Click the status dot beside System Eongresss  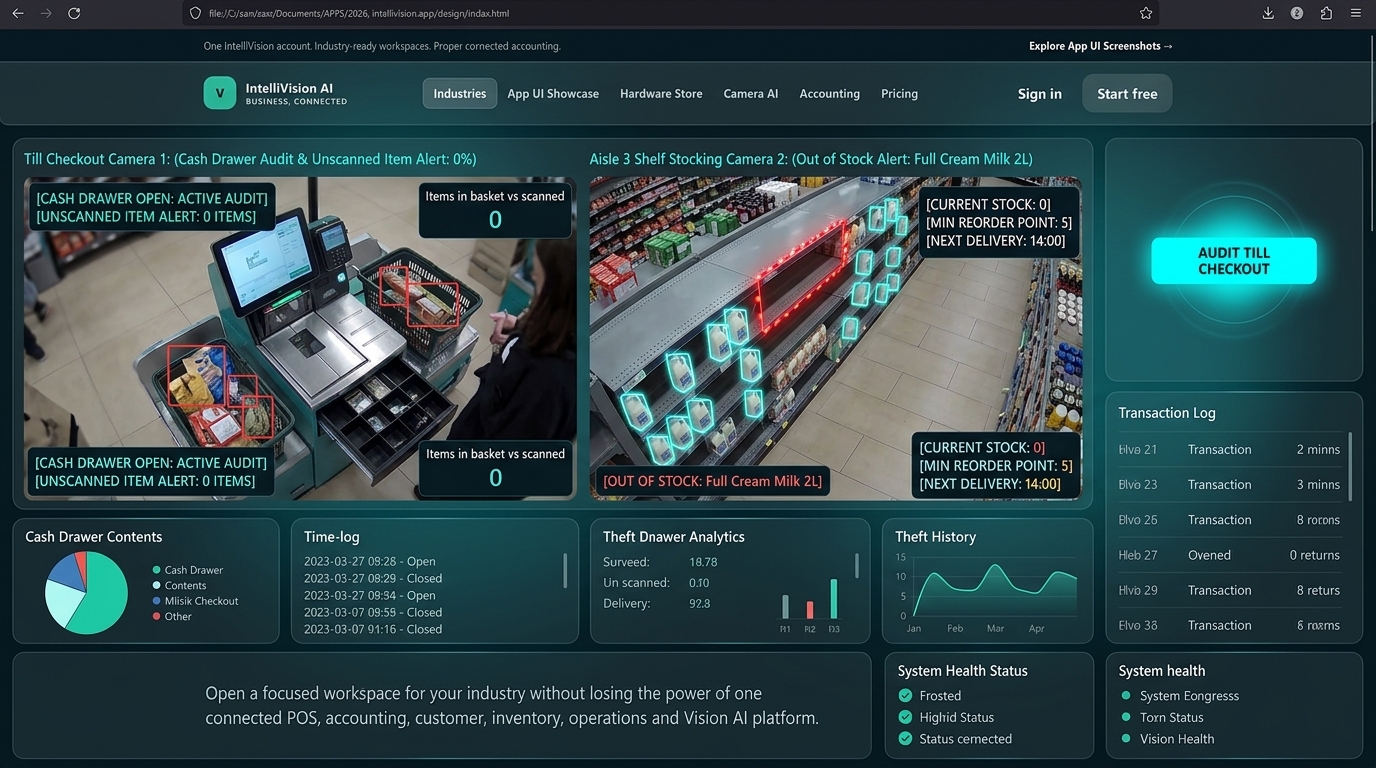[x=1126, y=696]
